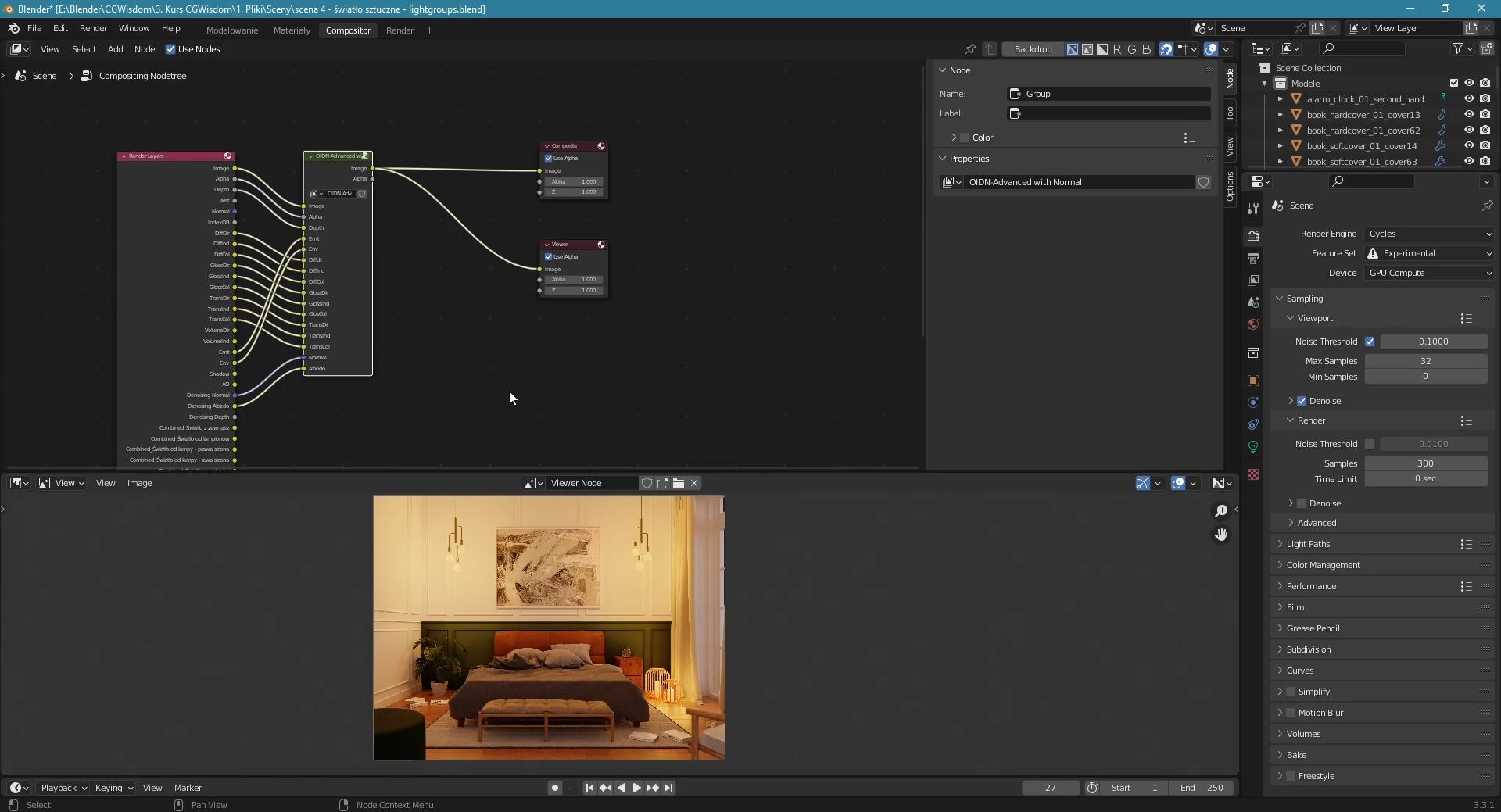Click the Max Samples value field showing 32
The image size is (1501, 812).
tap(1425, 360)
